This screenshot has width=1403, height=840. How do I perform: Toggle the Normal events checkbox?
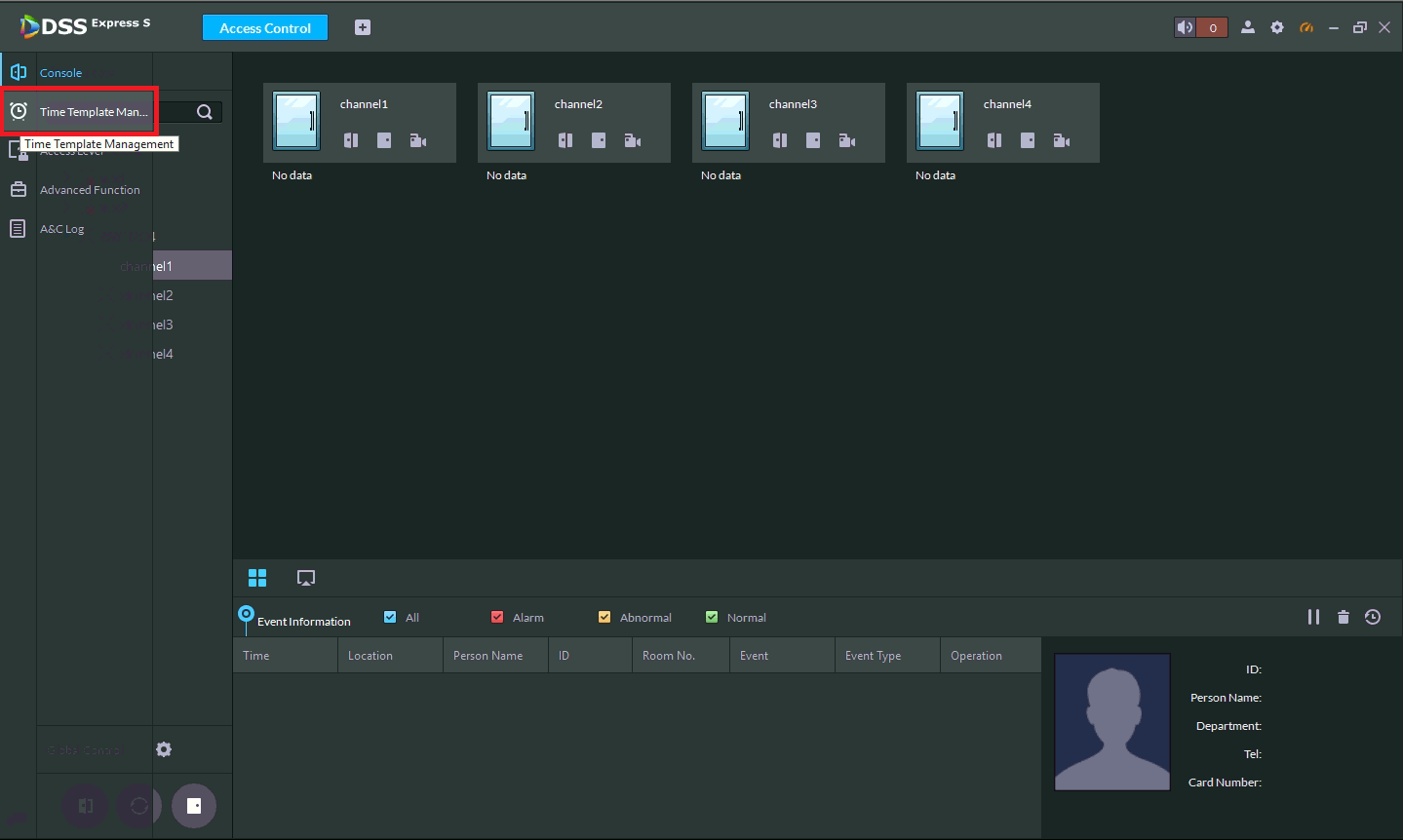click(x=712, y=617)
